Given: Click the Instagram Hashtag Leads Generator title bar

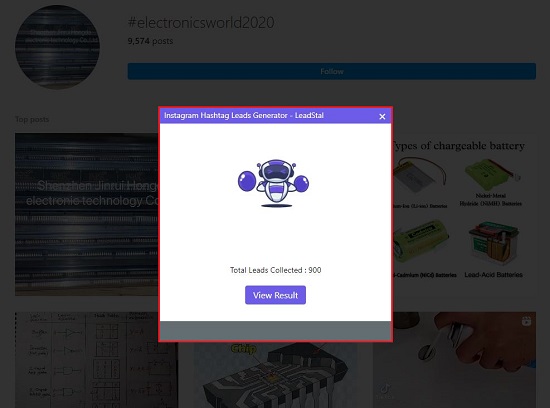Looking at the screenshot, I should click(x=275, y=116).
